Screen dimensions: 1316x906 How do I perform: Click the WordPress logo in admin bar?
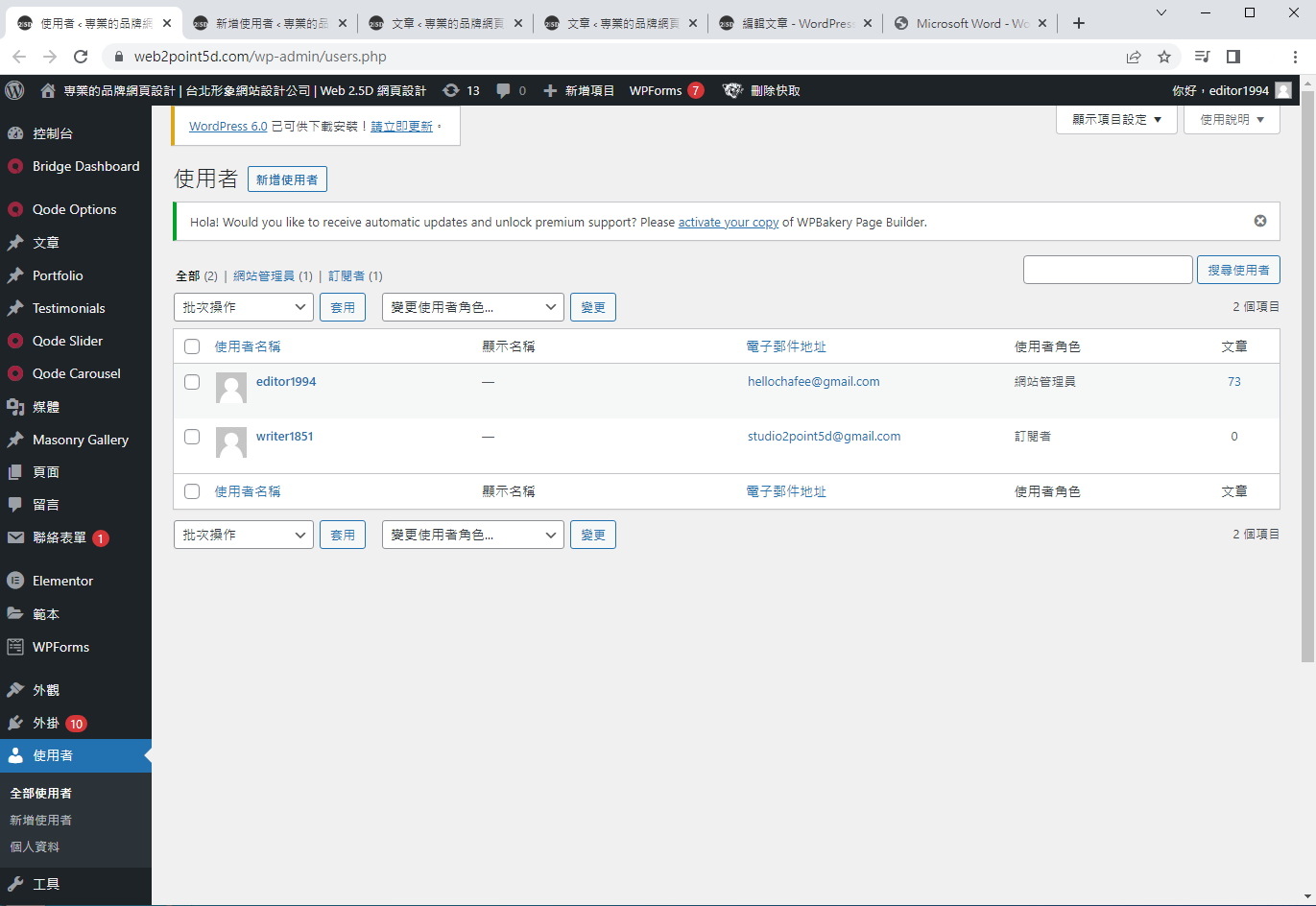coord(14,90)
